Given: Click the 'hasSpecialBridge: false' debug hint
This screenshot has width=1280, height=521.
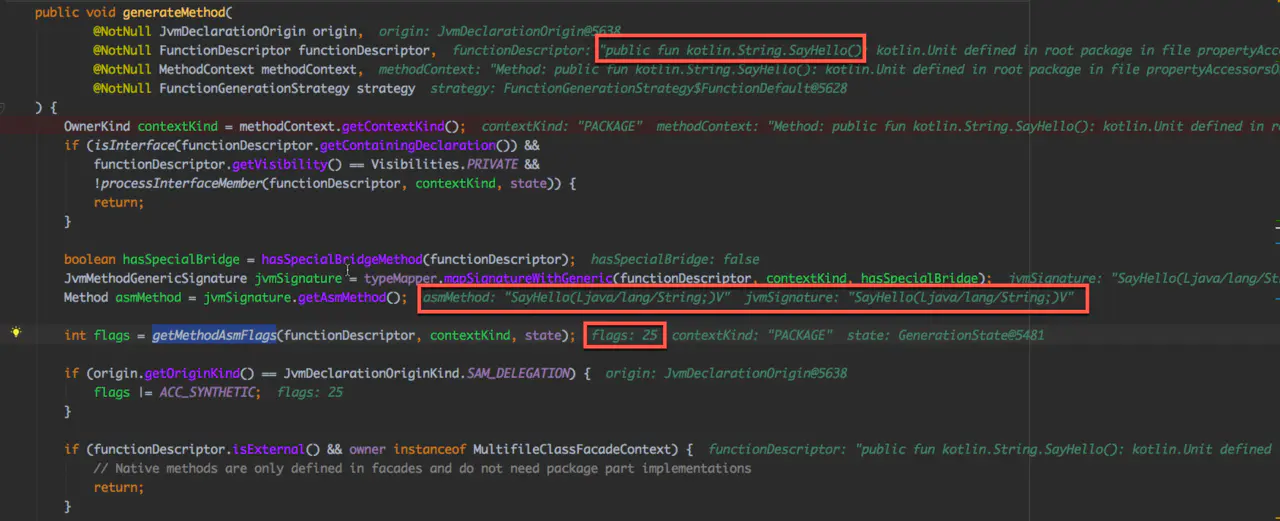Looking at the screenshot, I should coord(675,259).
